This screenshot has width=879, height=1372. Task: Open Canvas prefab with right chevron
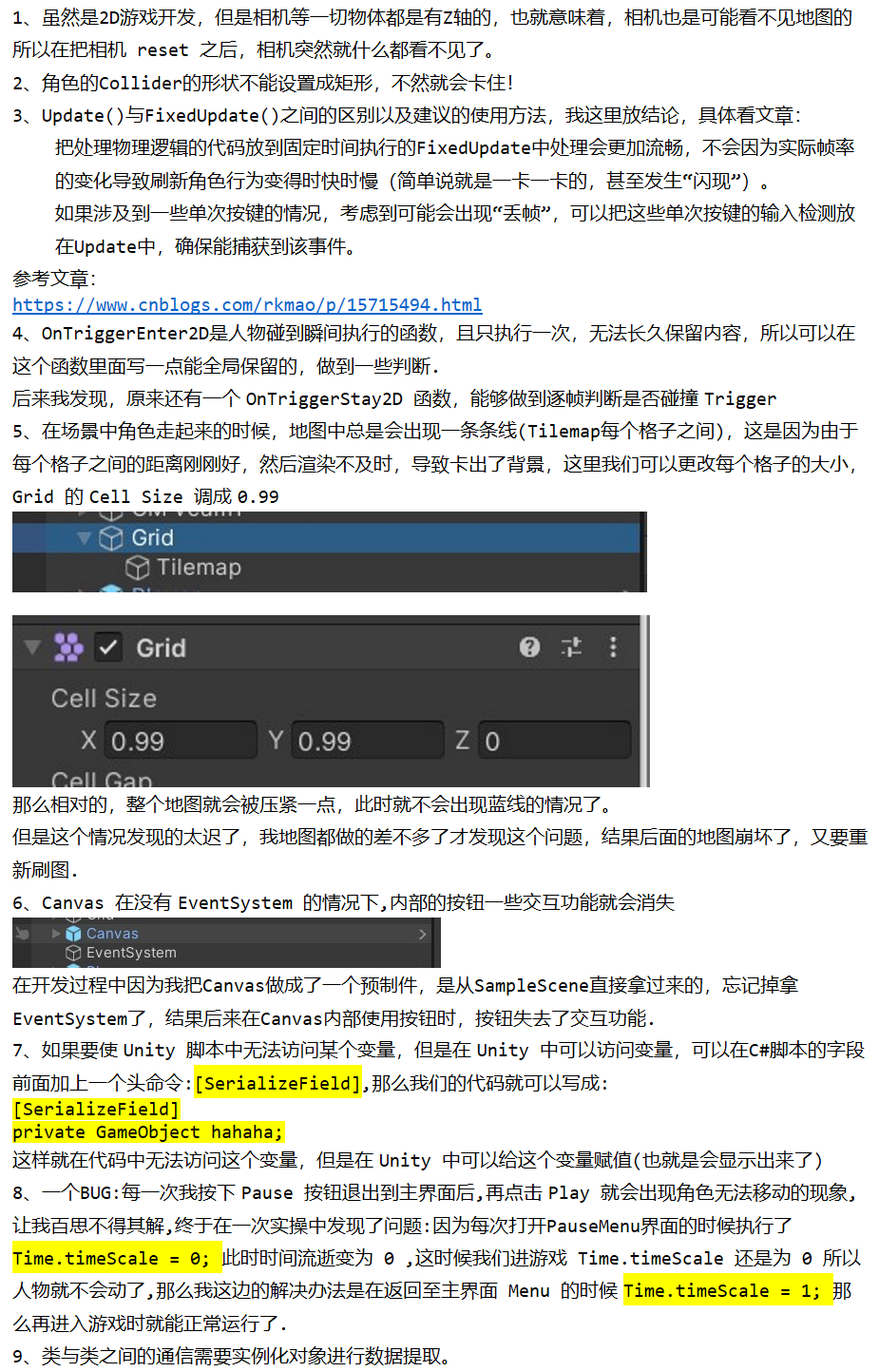coord(422,934)
